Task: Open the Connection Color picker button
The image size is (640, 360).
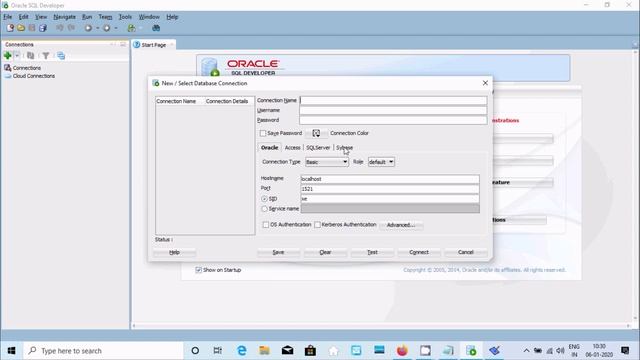Action: (316, 133)
